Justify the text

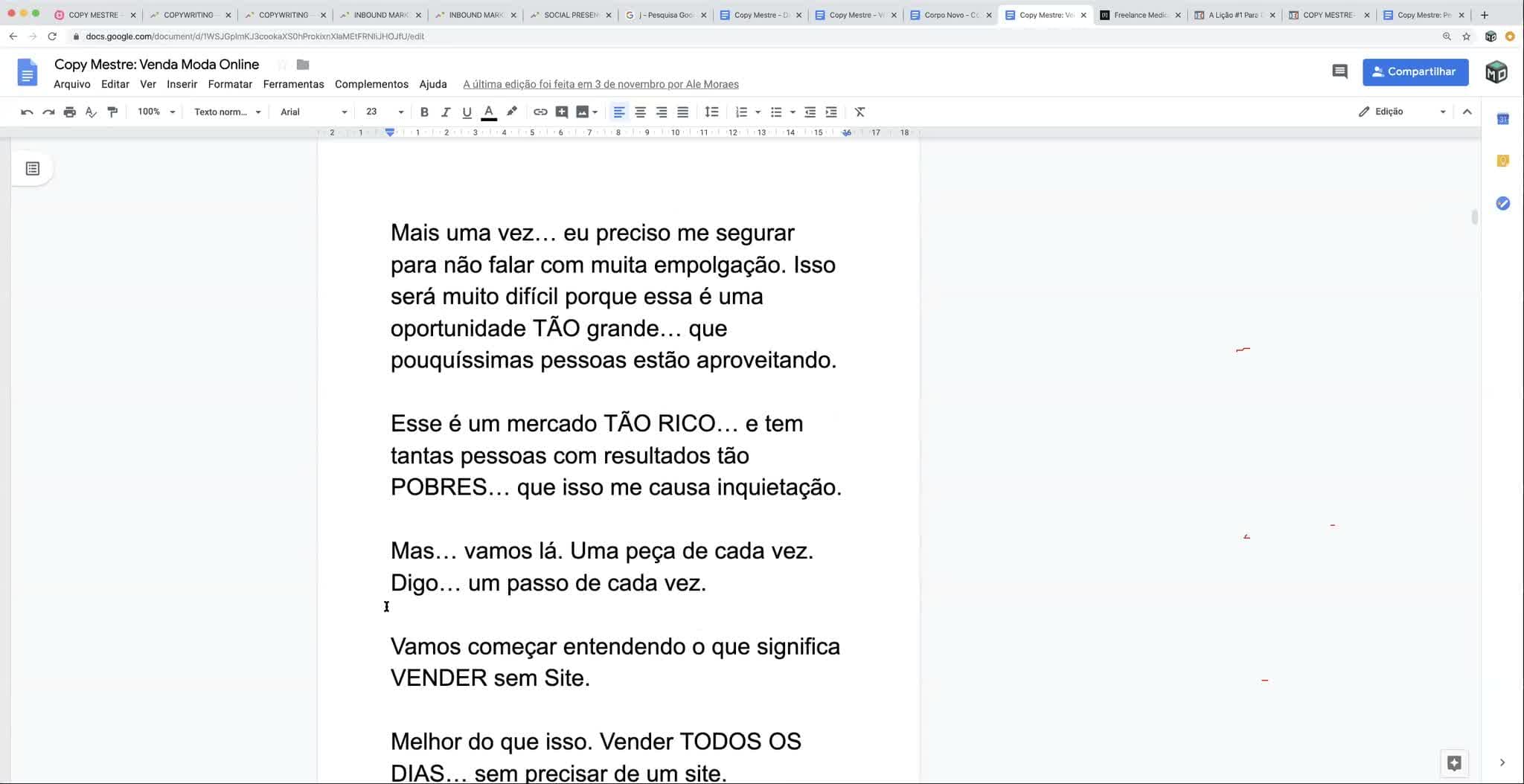(x=682, y=112)
